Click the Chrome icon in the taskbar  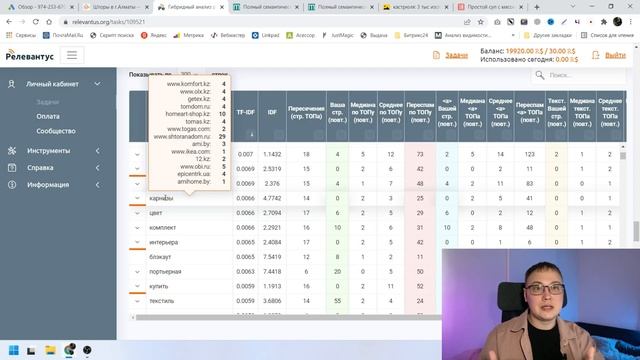pos(69,350)
